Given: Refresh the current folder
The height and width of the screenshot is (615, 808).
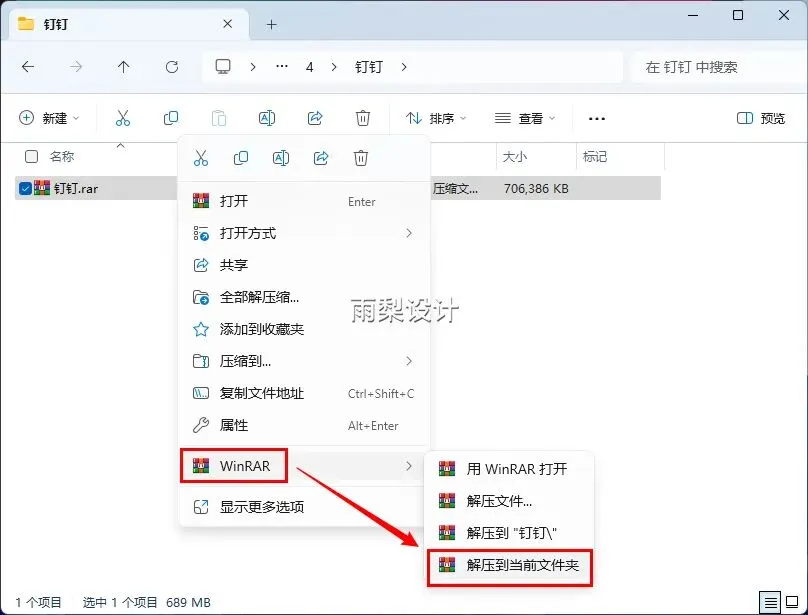Looking at the screenshot, I should click(x=172, y=67).
